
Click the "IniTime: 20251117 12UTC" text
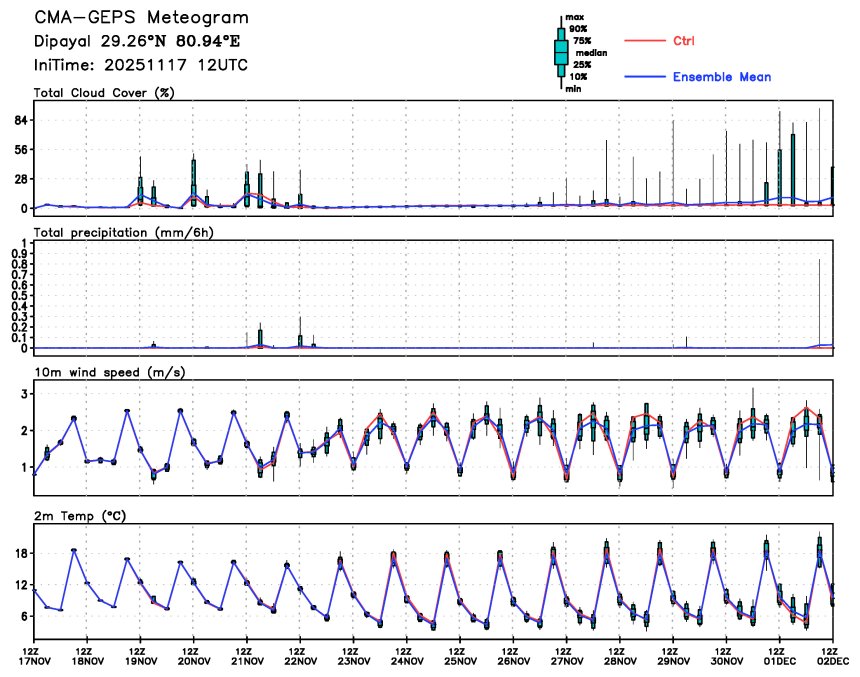(x=141, y=64)
